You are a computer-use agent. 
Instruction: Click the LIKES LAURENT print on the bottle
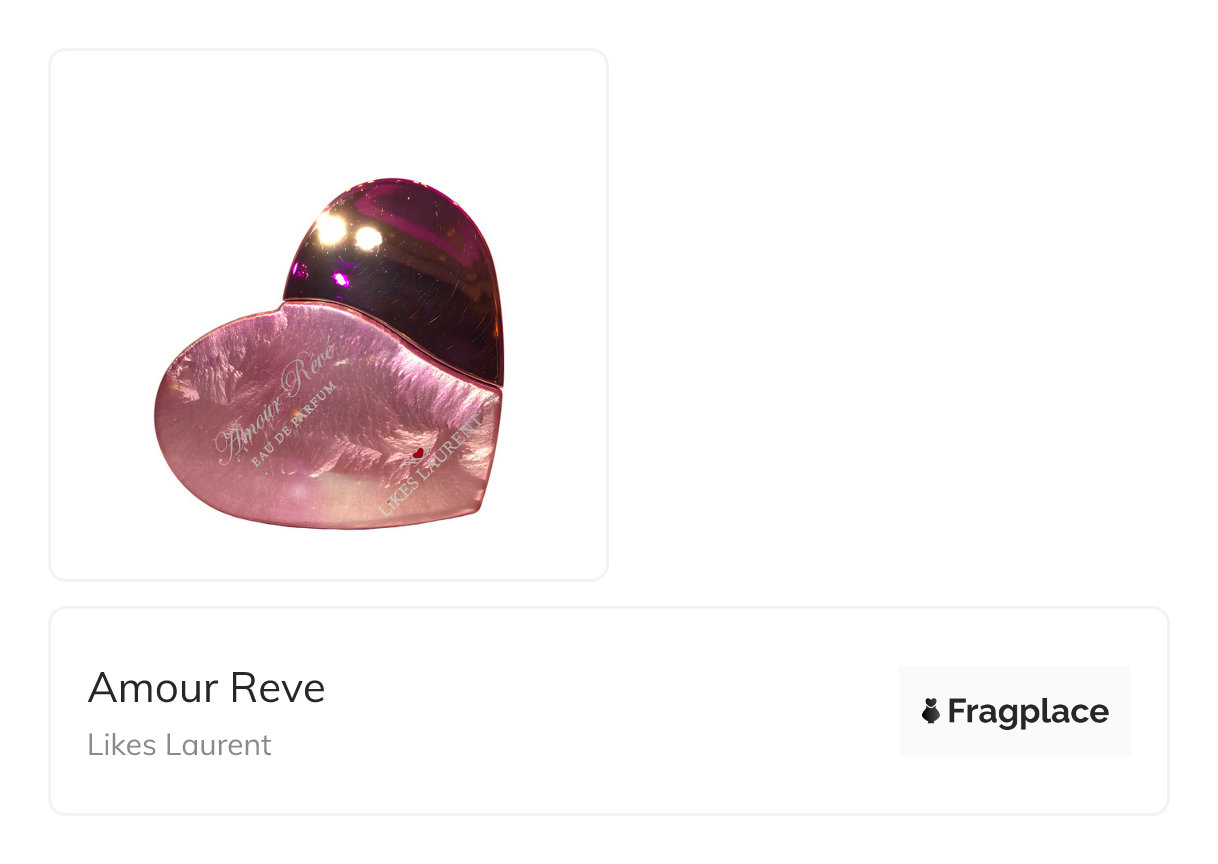[x=430, y=464]
